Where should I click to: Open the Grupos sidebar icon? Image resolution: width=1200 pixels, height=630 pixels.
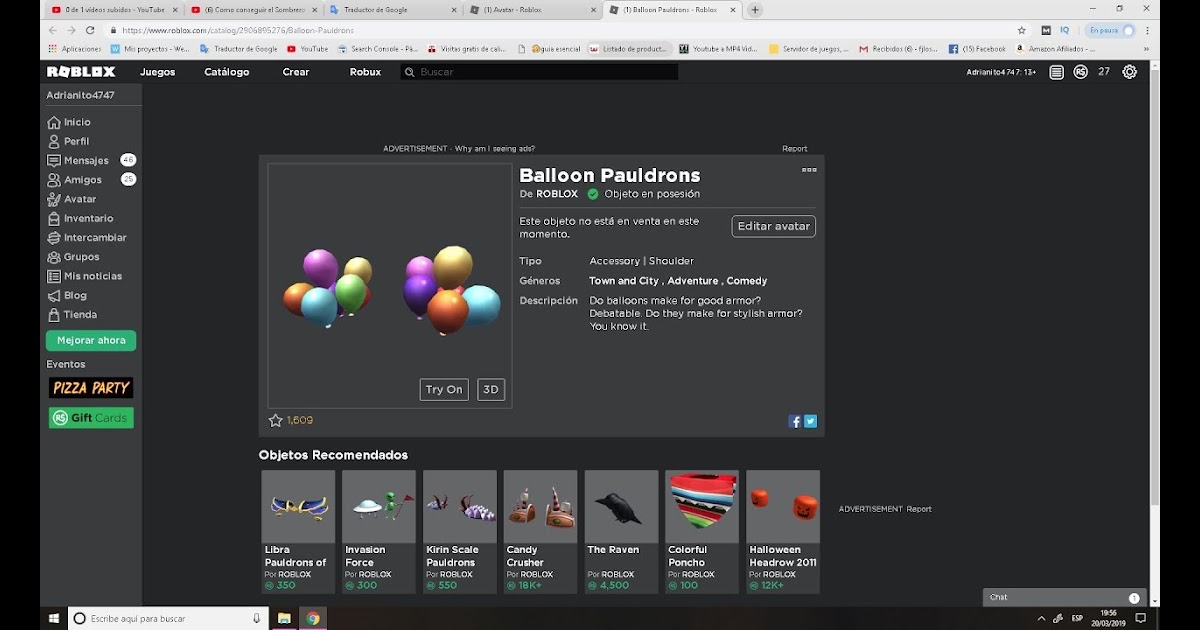pyautogui.click(x=54, y=257)
